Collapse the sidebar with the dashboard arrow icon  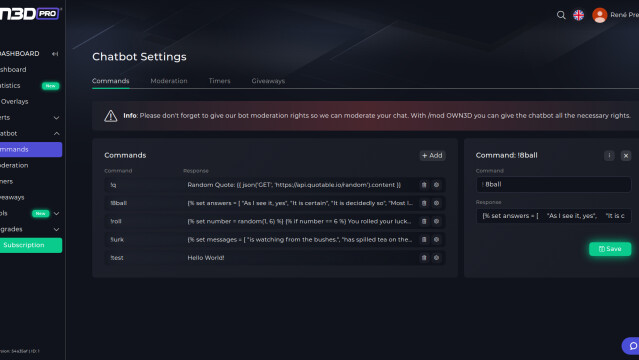[x=55, y=54]
